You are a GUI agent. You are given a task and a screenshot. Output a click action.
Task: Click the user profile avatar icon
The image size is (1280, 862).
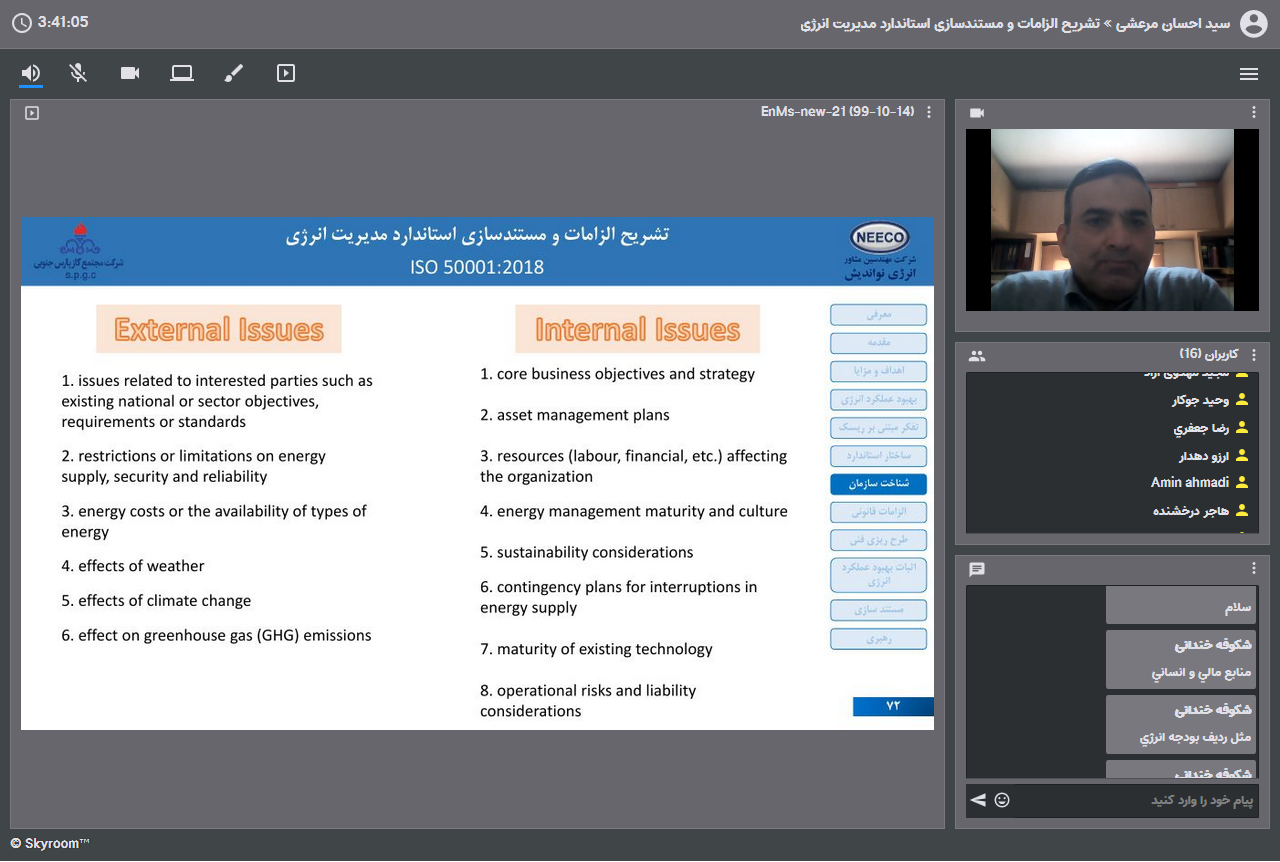pos(1253,24)
